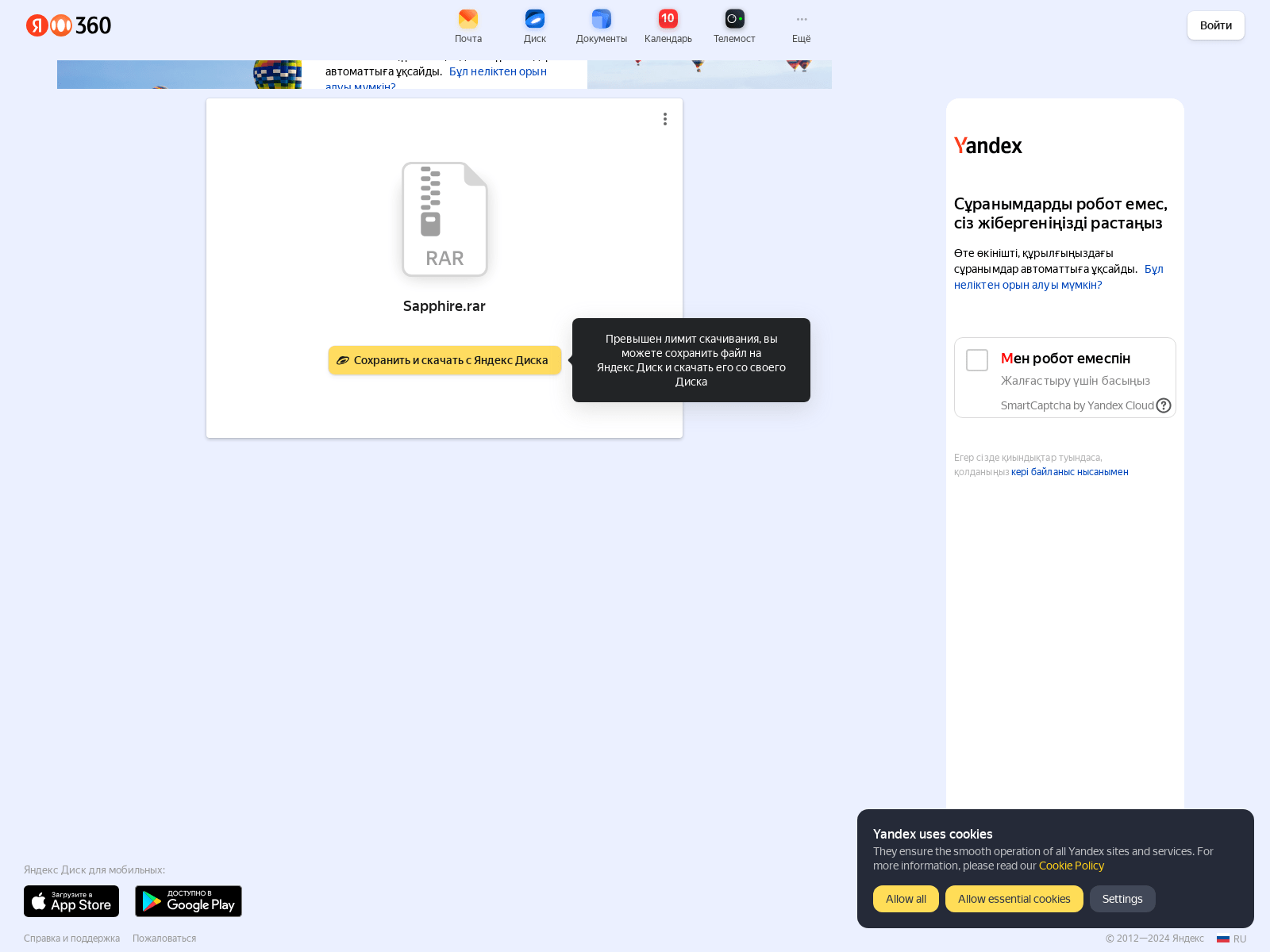Open the banner link Бұл неліктен орын
This screenshot has width=1270, height=952.
[x=498, y=71]
